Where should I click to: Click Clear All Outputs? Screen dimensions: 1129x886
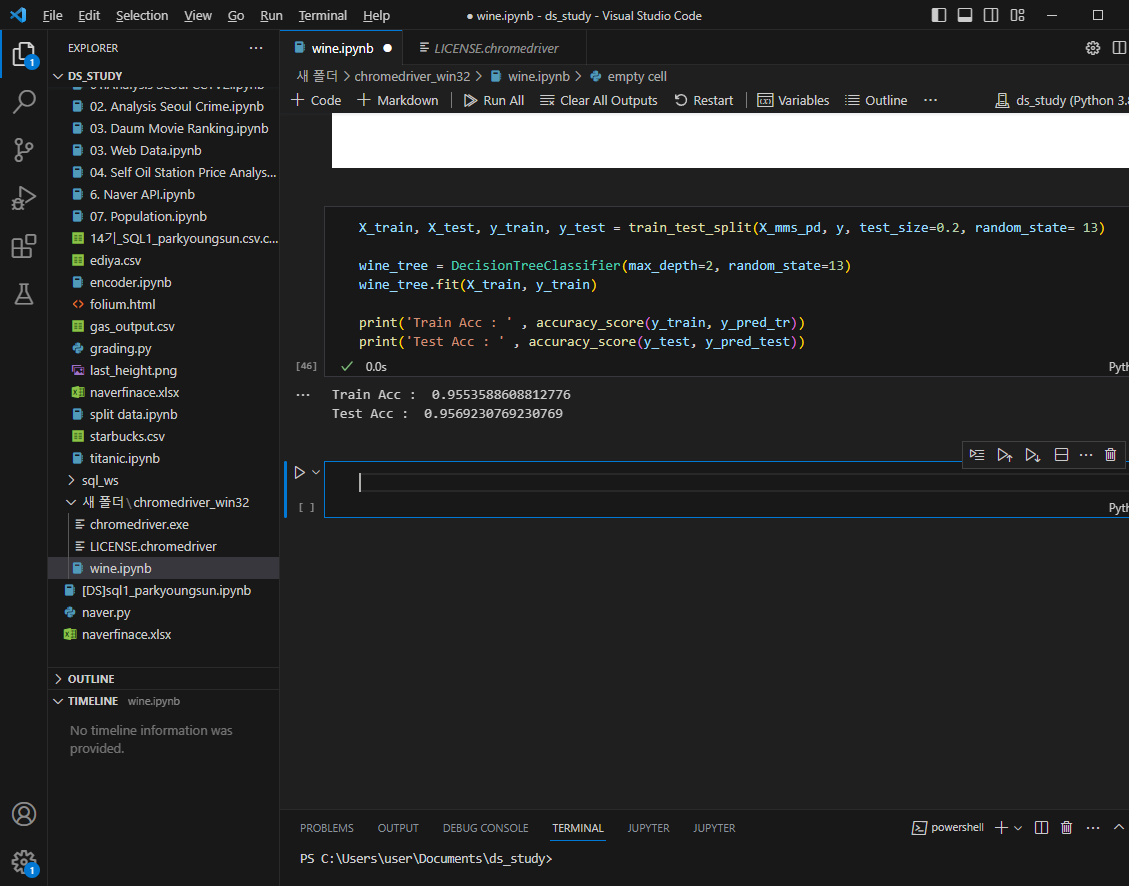click(x=599, y=100)
